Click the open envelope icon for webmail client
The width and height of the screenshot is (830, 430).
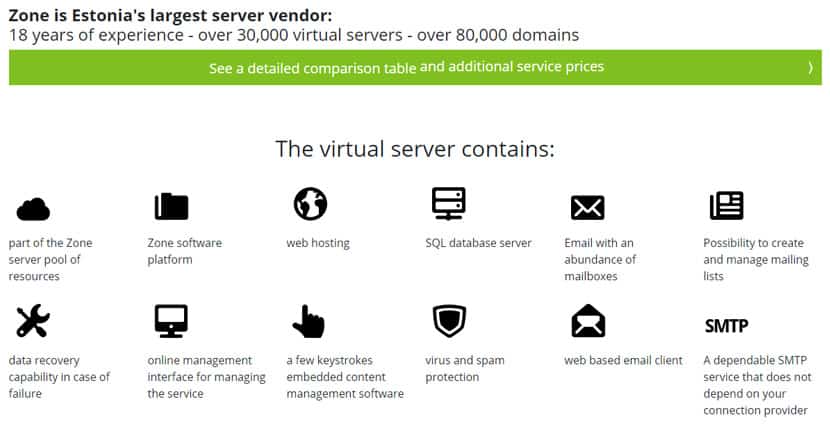[x=588, y=321]
